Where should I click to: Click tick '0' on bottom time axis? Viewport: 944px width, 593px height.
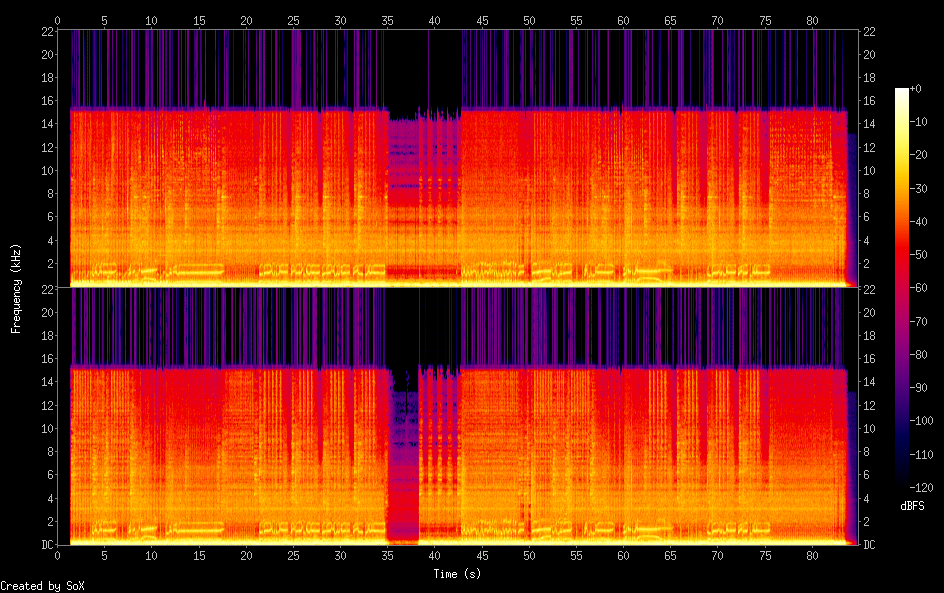tap(57, 556)
